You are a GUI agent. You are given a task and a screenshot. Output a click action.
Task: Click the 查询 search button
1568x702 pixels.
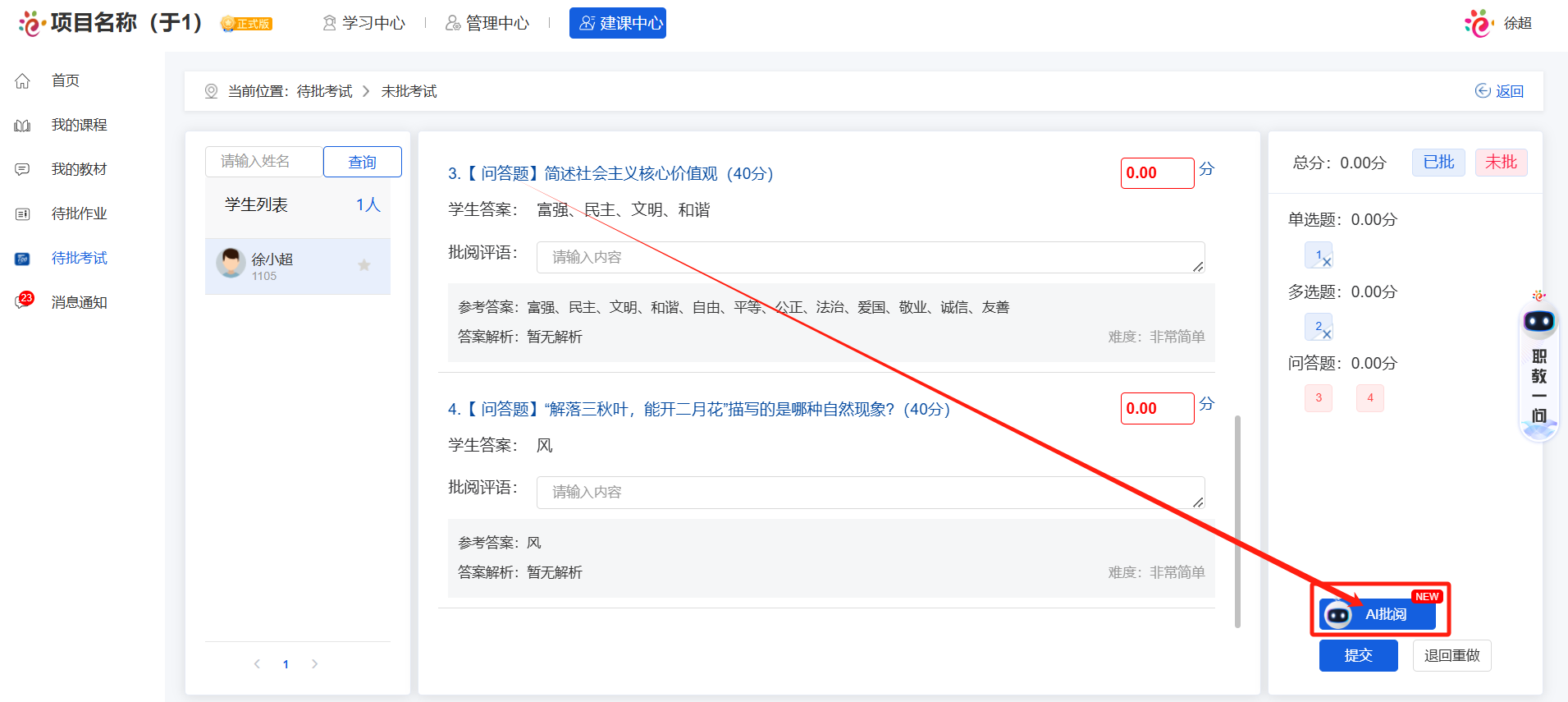(362, 162)
